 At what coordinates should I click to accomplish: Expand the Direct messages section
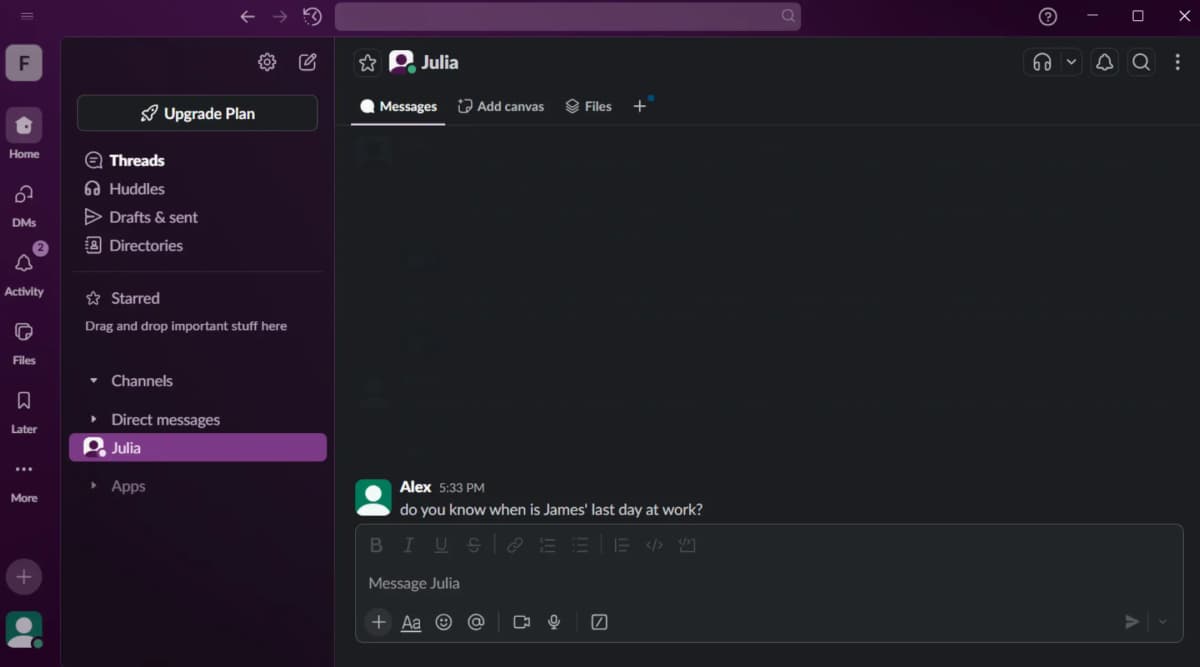tap(94, 420)
